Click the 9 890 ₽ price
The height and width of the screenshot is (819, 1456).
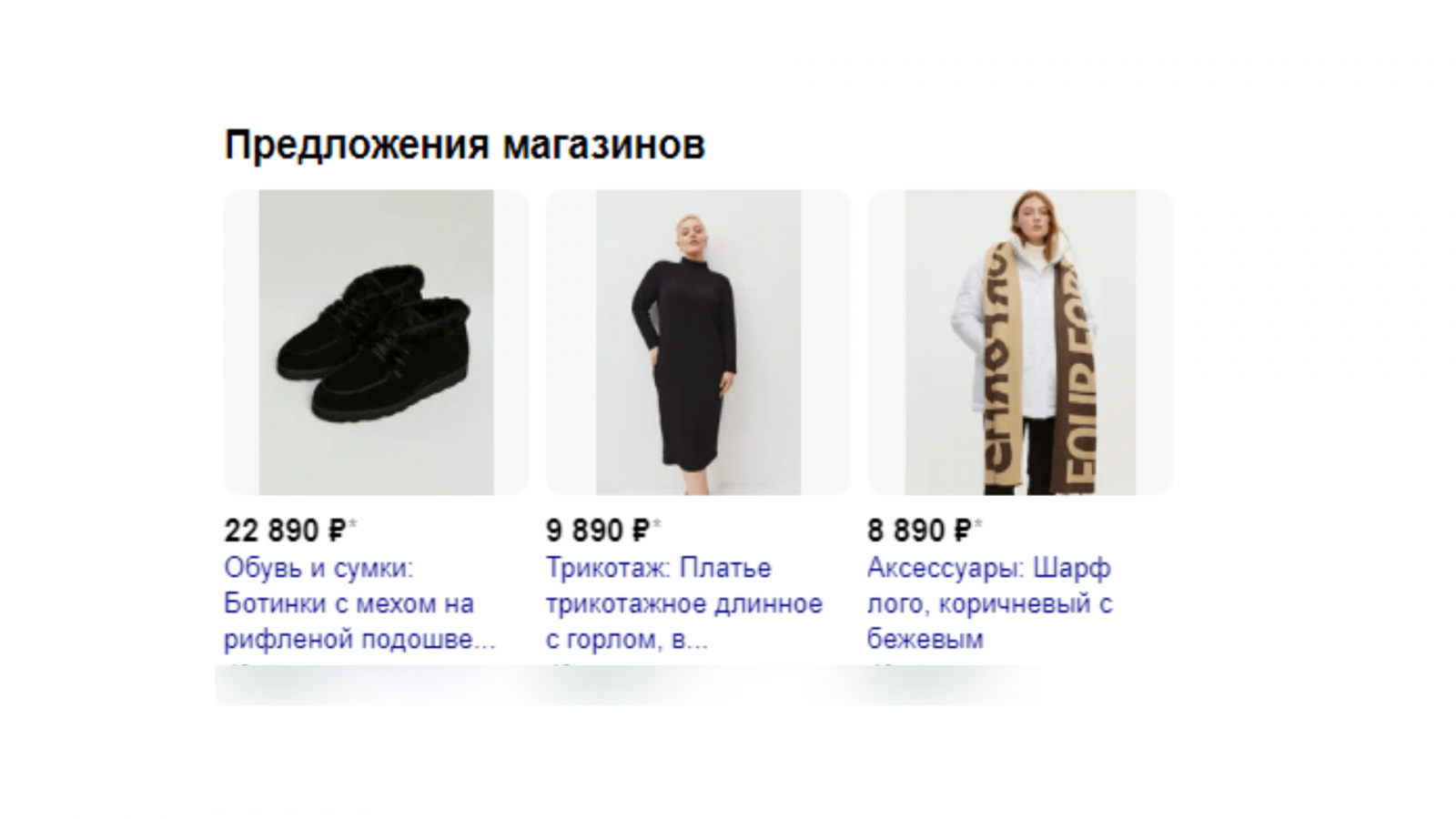point(598,530)
